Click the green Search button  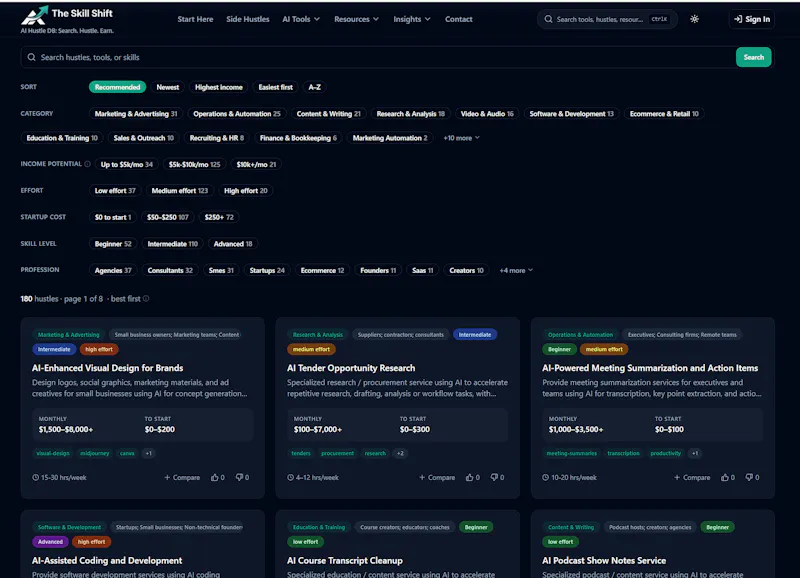[x=754, y=57]
